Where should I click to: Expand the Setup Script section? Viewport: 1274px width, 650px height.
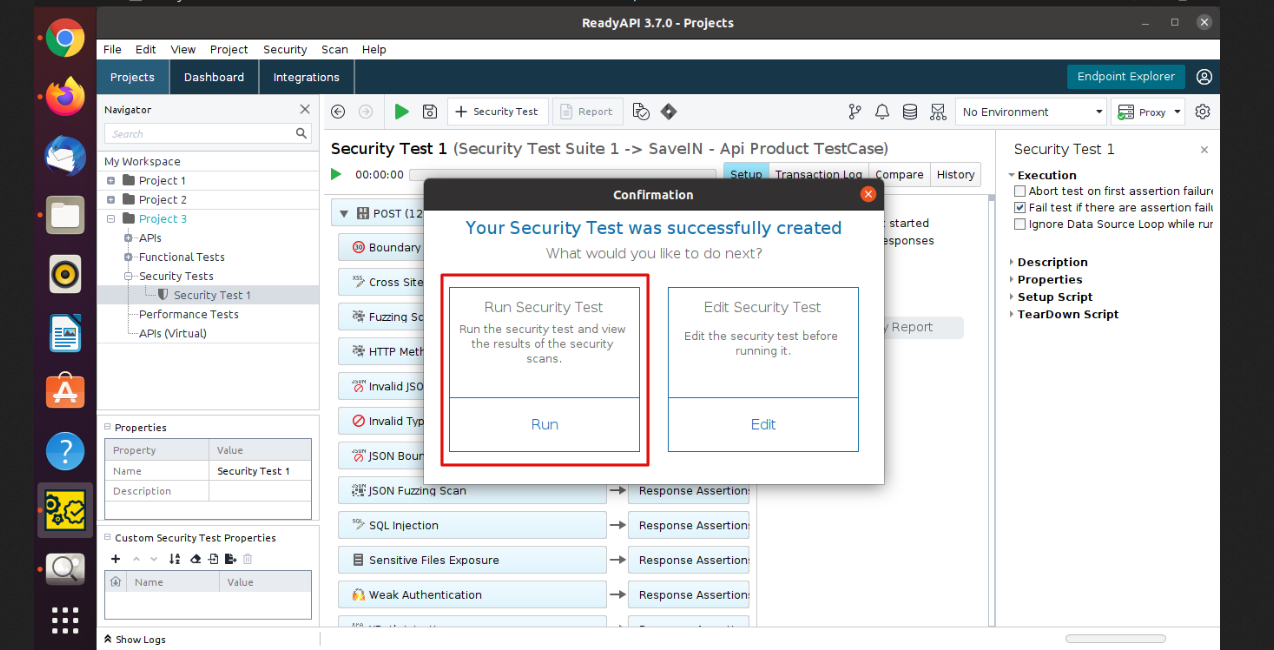click(1054, 297)
